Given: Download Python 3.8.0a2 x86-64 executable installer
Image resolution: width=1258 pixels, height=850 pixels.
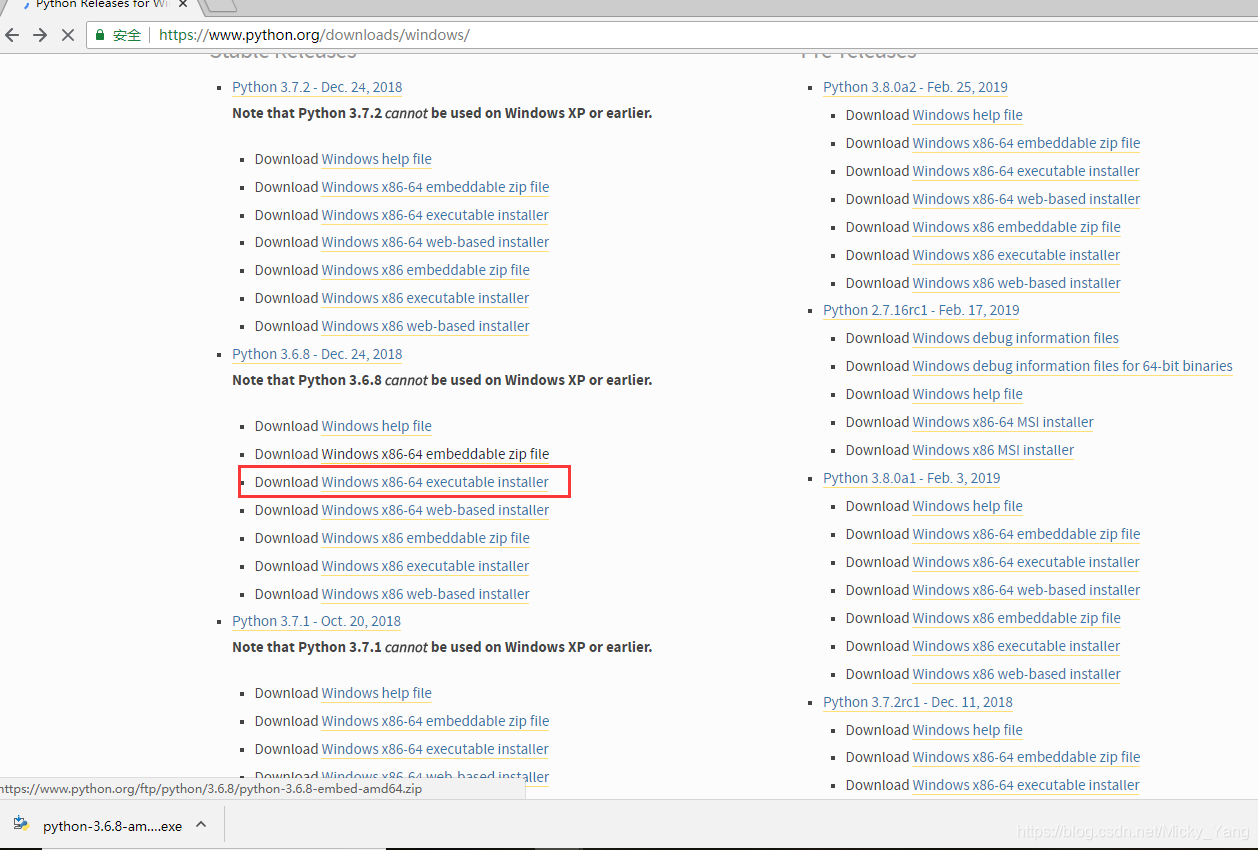Looking at the screenshot, I should tap(1026, 171).
